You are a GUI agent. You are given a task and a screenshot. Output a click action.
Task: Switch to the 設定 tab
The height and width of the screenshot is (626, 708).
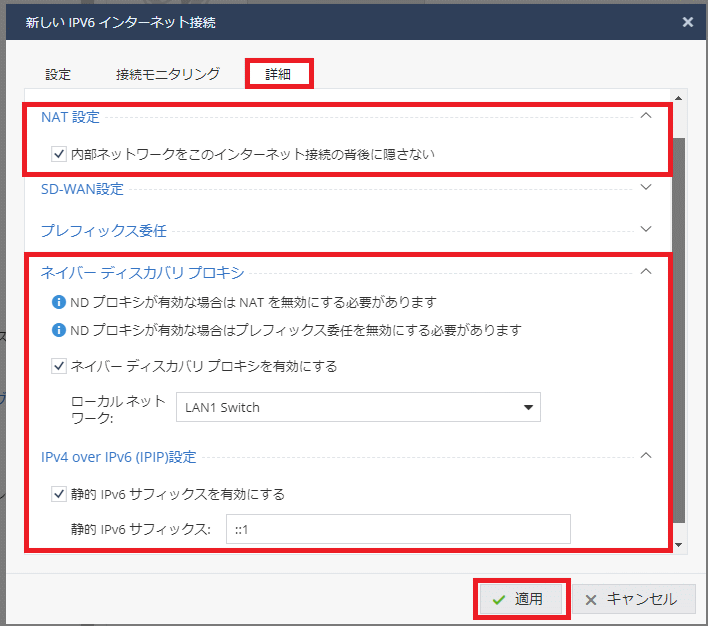coord(58,74)
